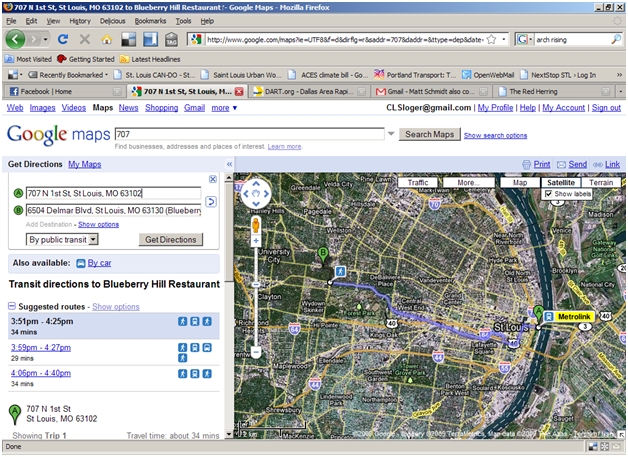Click train icon in 3:51pm route row
The width and height of the screenshot is (628, 457).
pyautogui.click(x=195, y=321)
